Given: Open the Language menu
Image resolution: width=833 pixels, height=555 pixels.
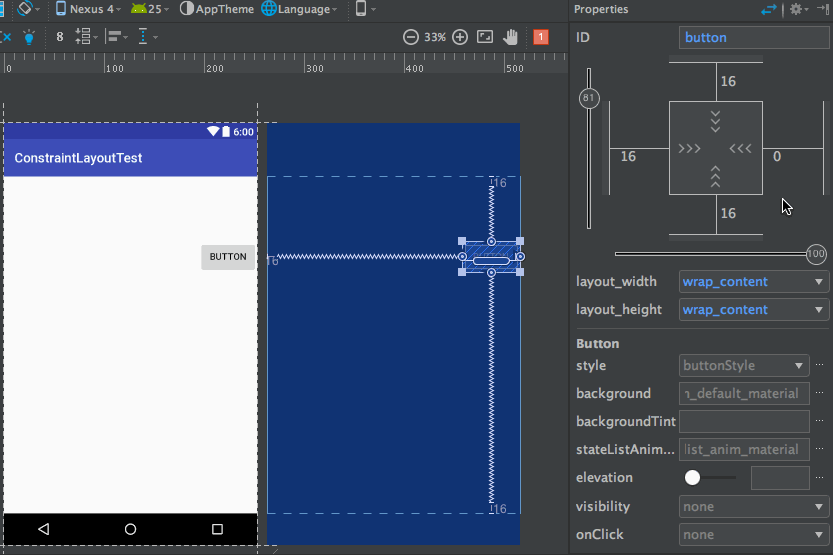Looking at the screenshot, I should (301, 9).
